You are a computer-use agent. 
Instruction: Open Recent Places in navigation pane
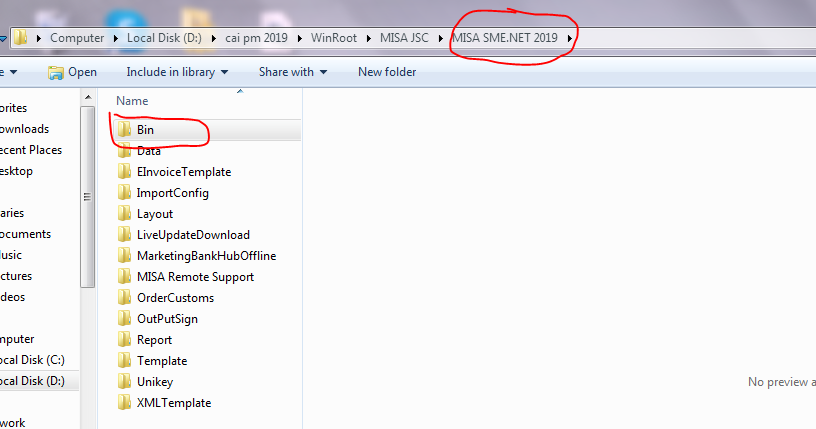click(x=31, y=150)
